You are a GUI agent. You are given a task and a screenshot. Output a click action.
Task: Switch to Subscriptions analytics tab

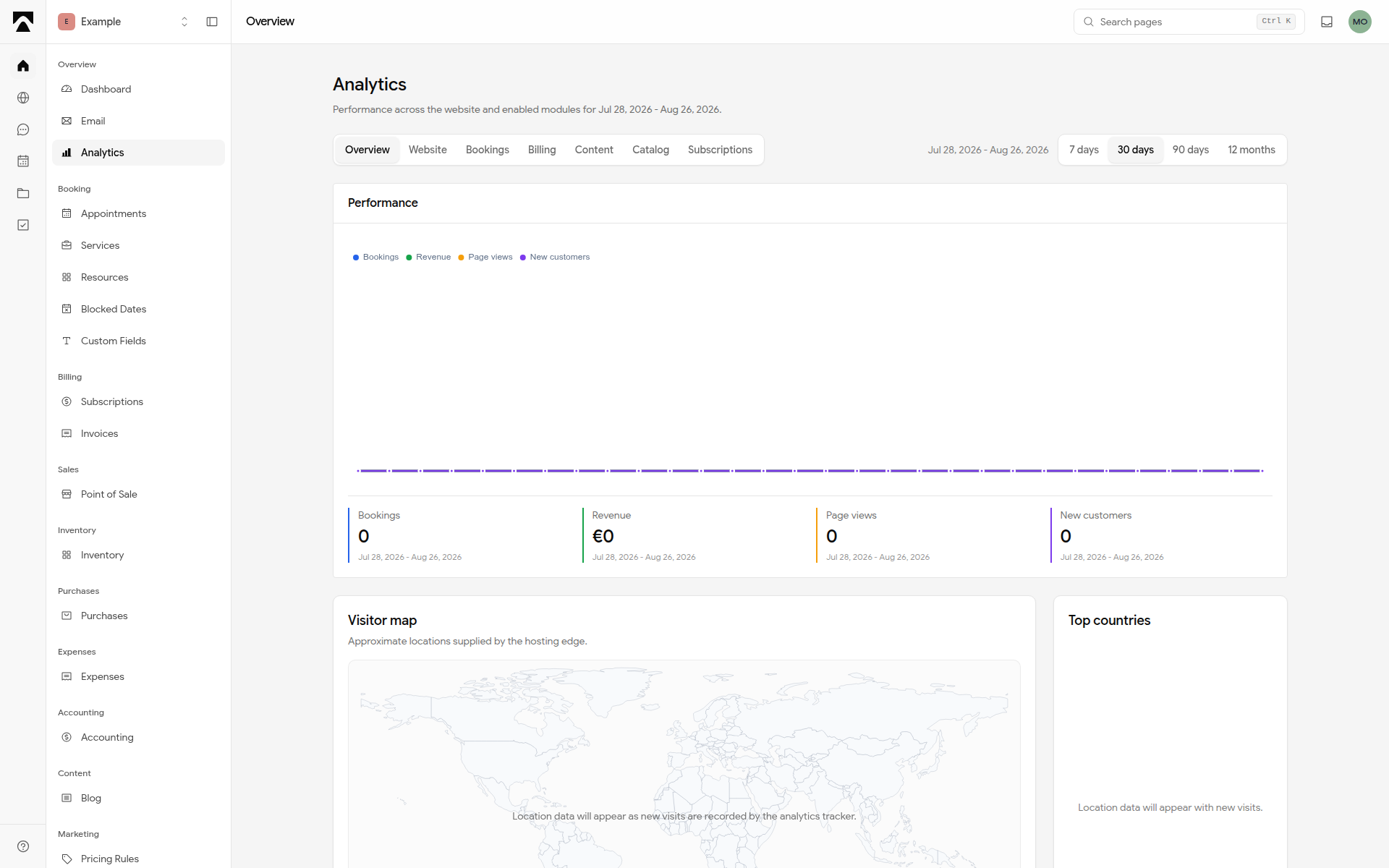[720, 150]
